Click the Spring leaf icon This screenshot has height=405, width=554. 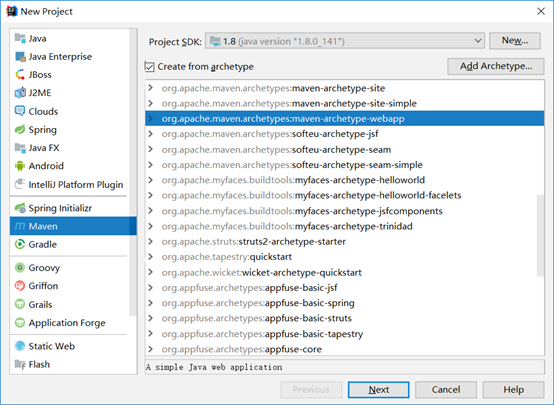point(20,129)
